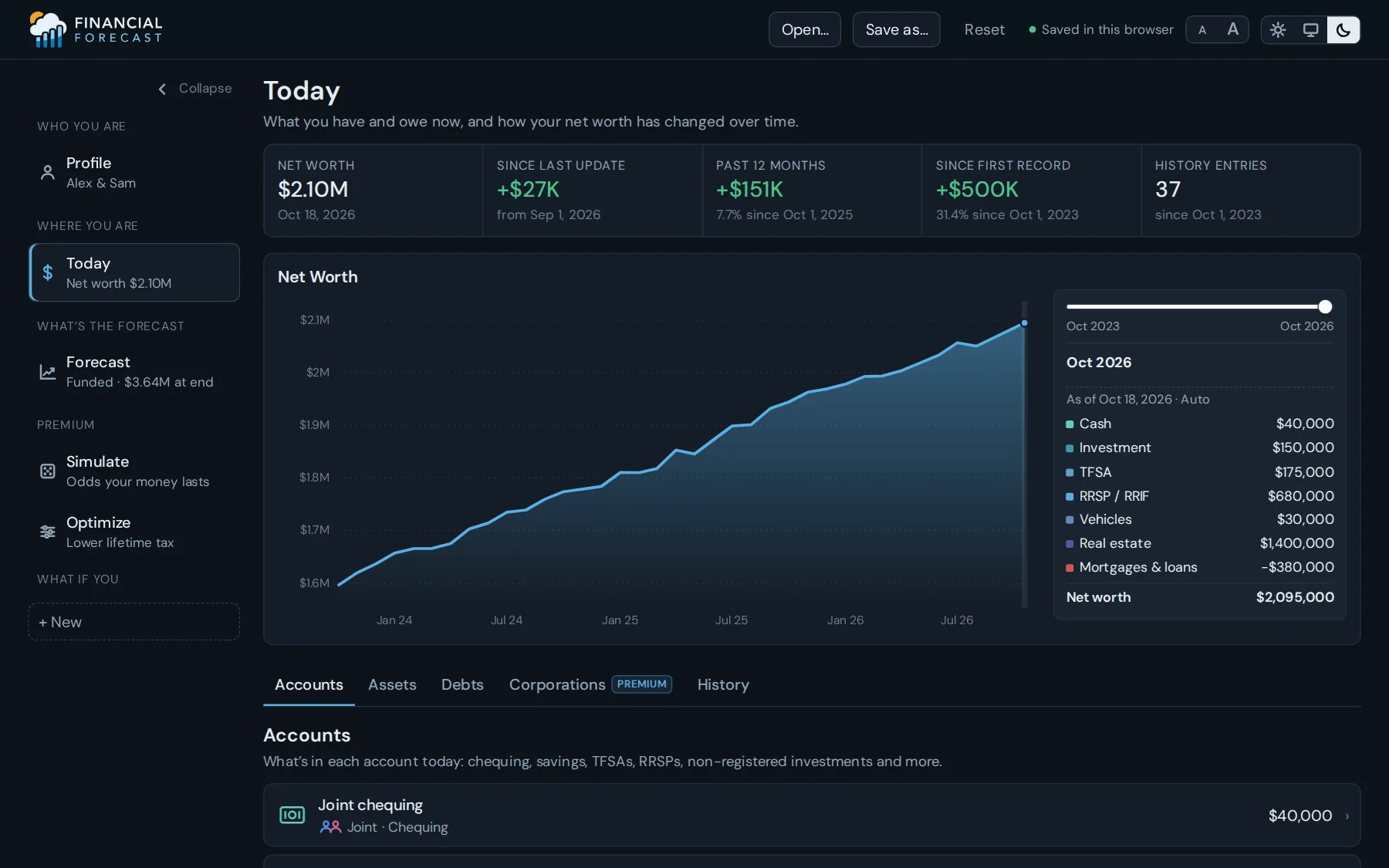1389x868 pixels.
Task: Click the Joint owners people icon
Action: pyautogui.click(x=330, y=826)
